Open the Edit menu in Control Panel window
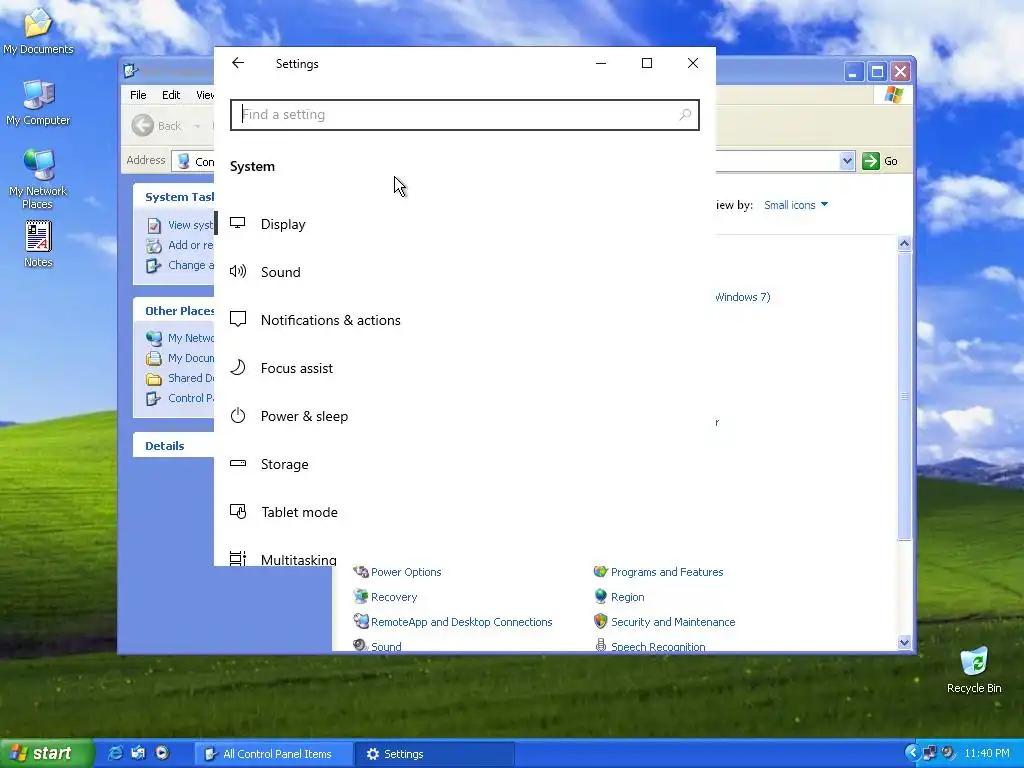 (171, 95)
